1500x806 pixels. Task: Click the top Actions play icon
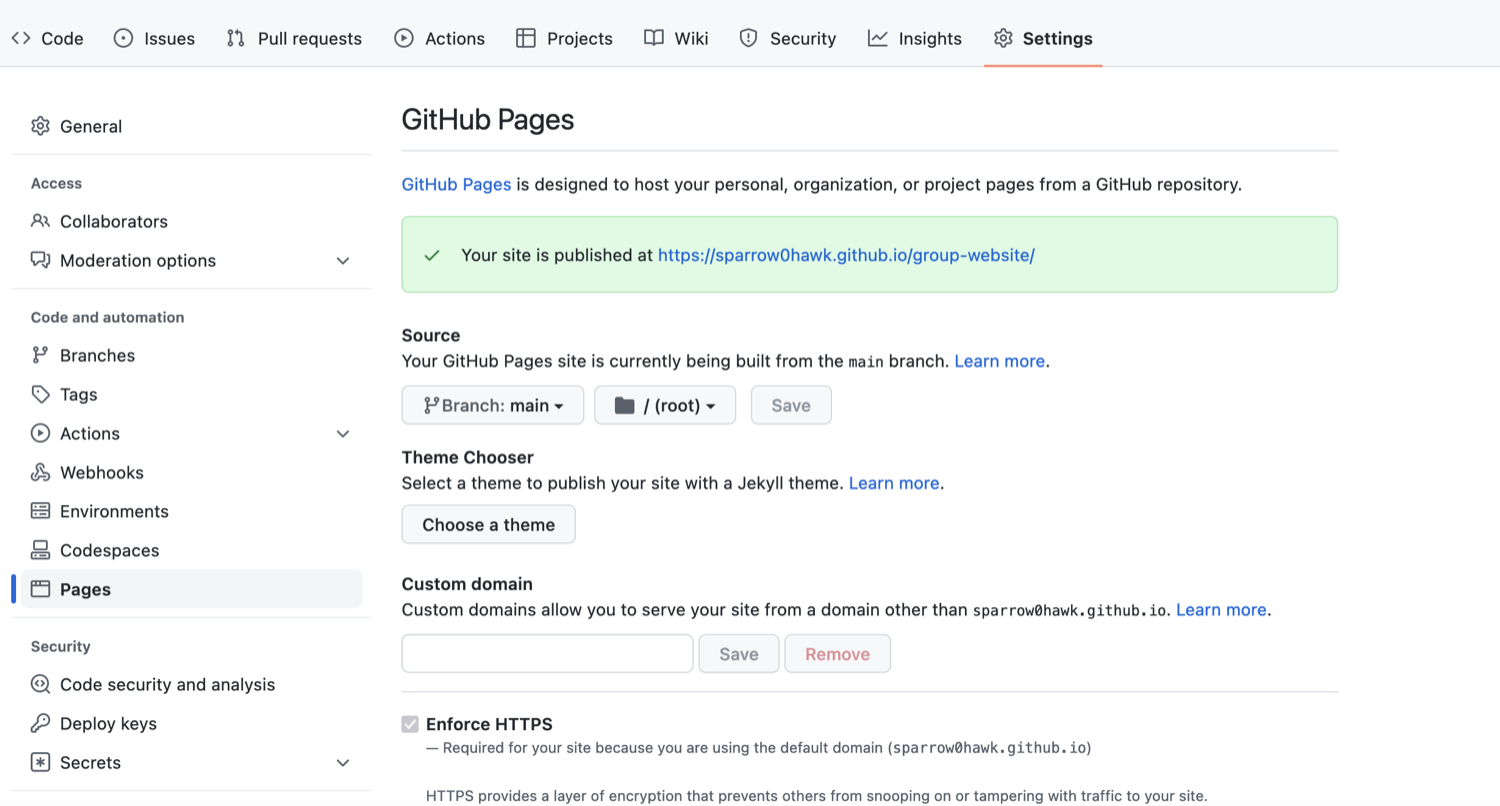click(404, 38)
